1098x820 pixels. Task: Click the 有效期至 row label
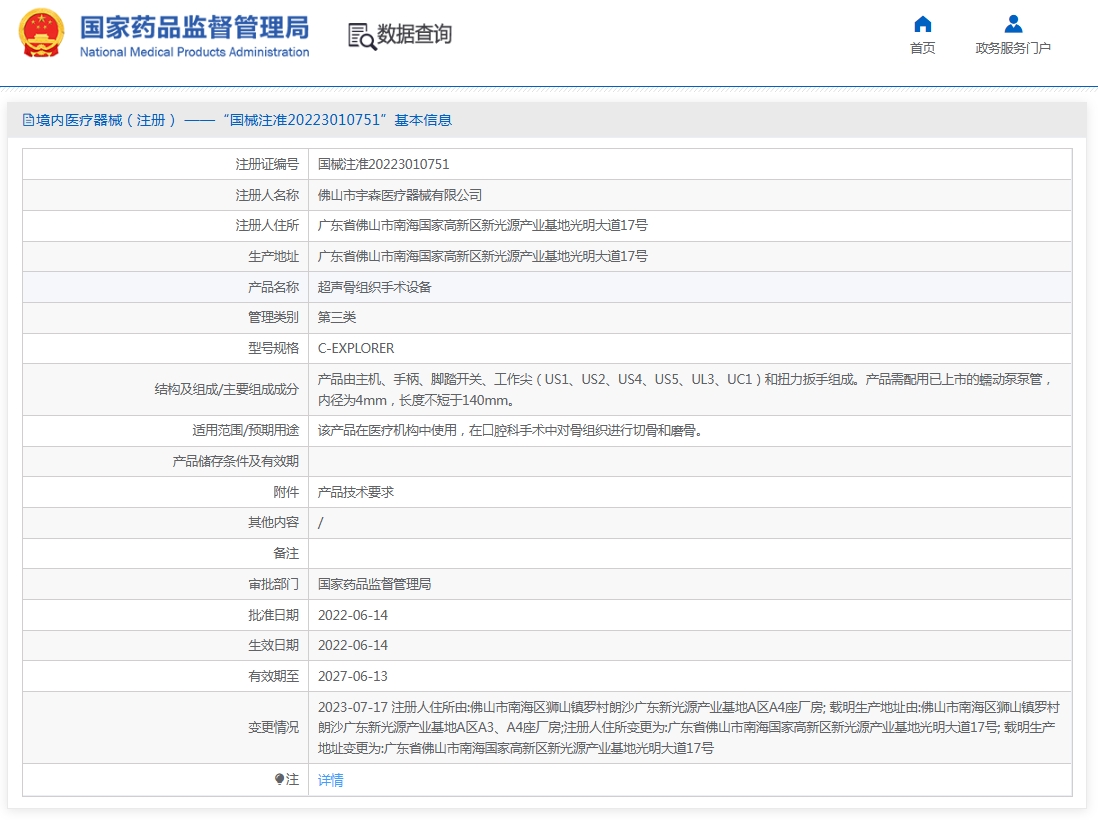273,676
